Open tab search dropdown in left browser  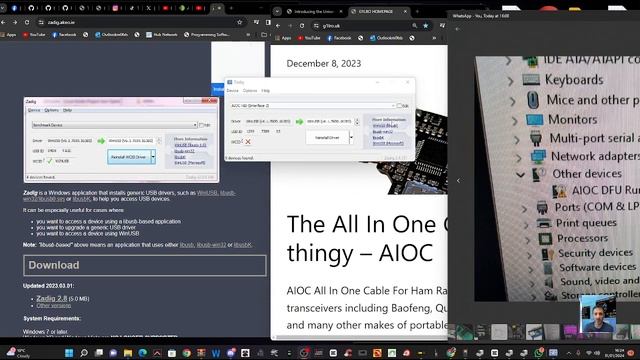(x=2, y=8)
